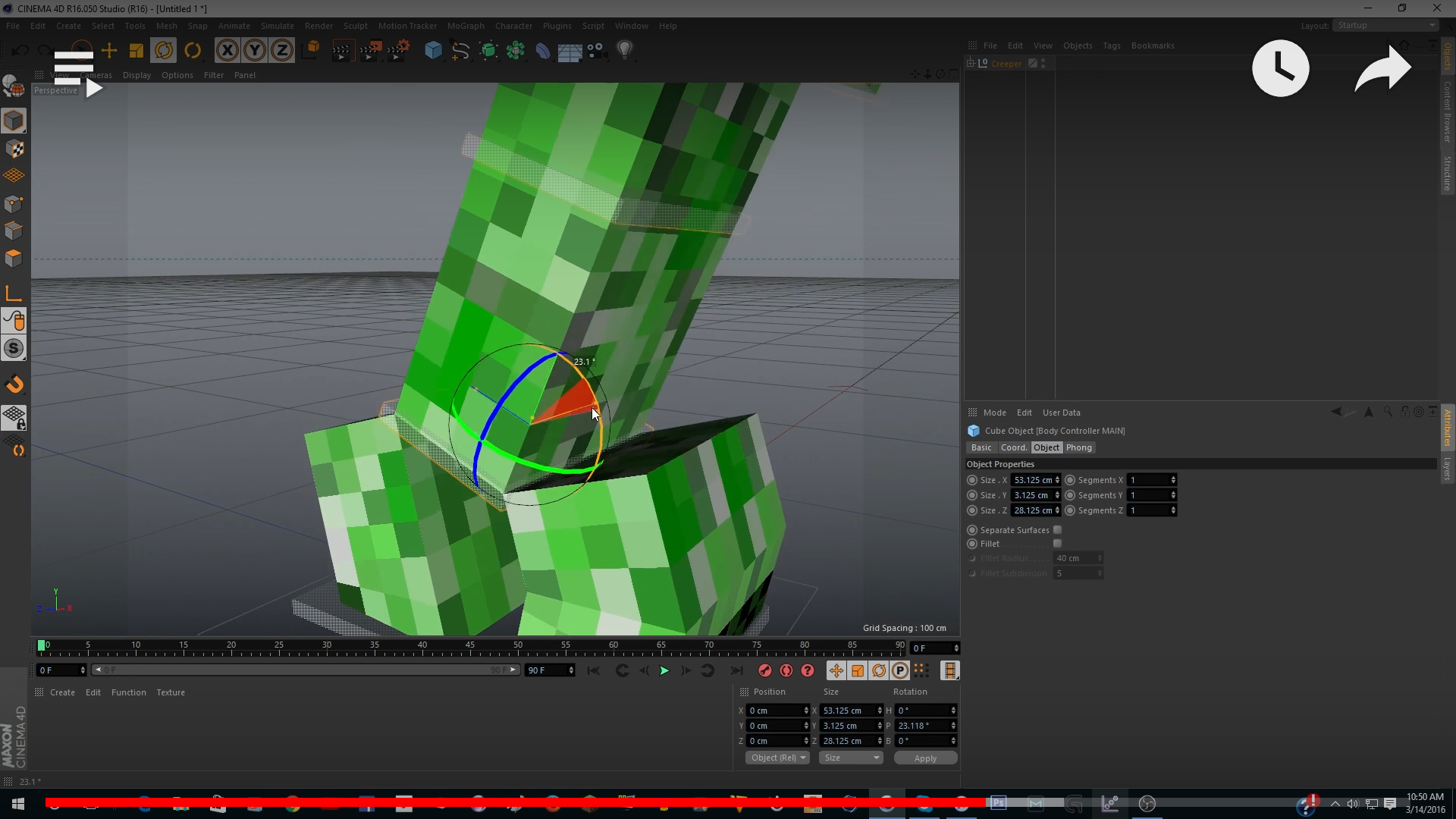The height and width of the screenshot is (819, 1456).
Task: Click the Position X input field
Action: 778,711
